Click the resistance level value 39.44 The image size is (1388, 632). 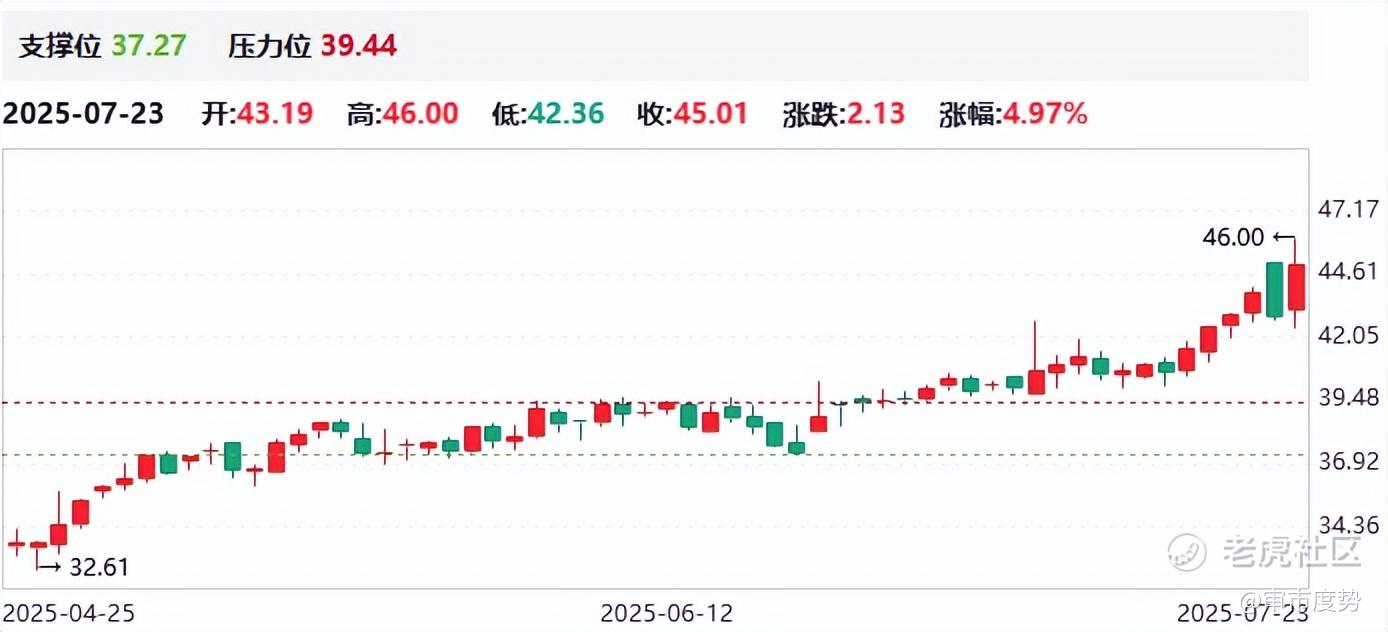click(x=359, y=46)
